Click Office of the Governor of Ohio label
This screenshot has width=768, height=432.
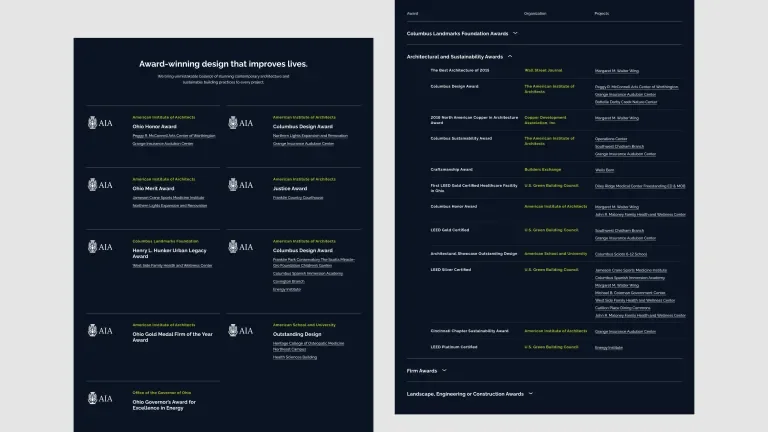tap(162, 393)
